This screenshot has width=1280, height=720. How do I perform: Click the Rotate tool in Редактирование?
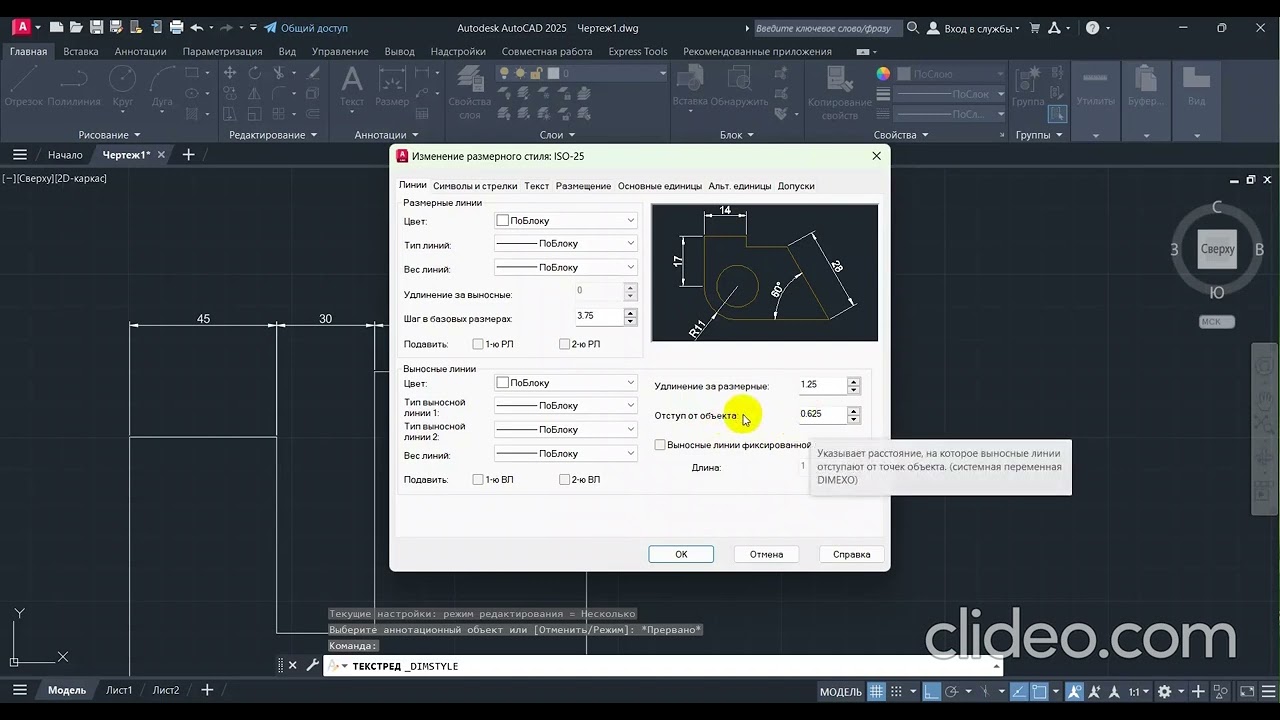[x=254, y=73]
